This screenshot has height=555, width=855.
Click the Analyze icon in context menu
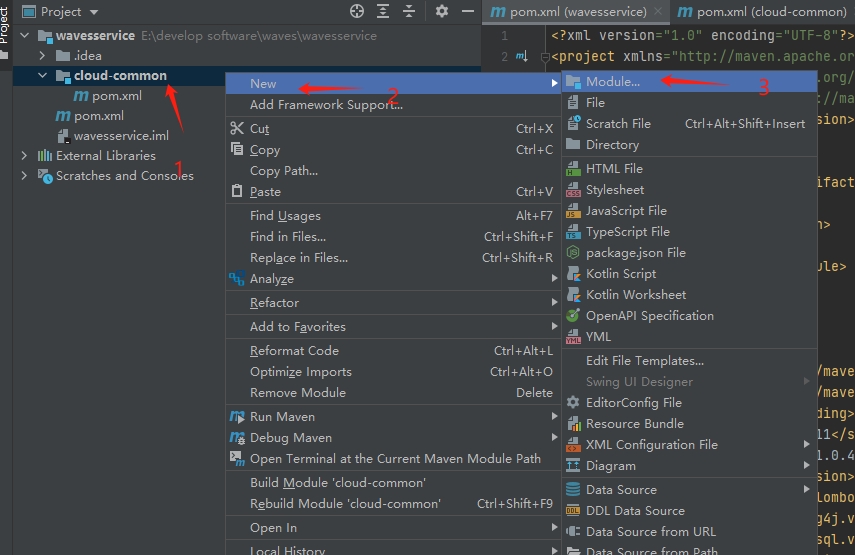(237, 278)
